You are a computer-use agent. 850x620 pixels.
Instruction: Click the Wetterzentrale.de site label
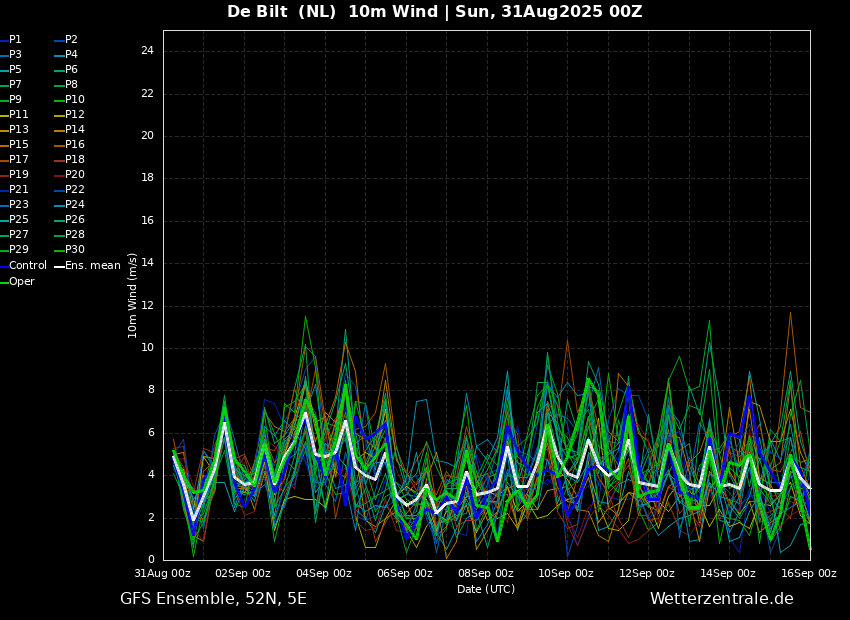721,599
